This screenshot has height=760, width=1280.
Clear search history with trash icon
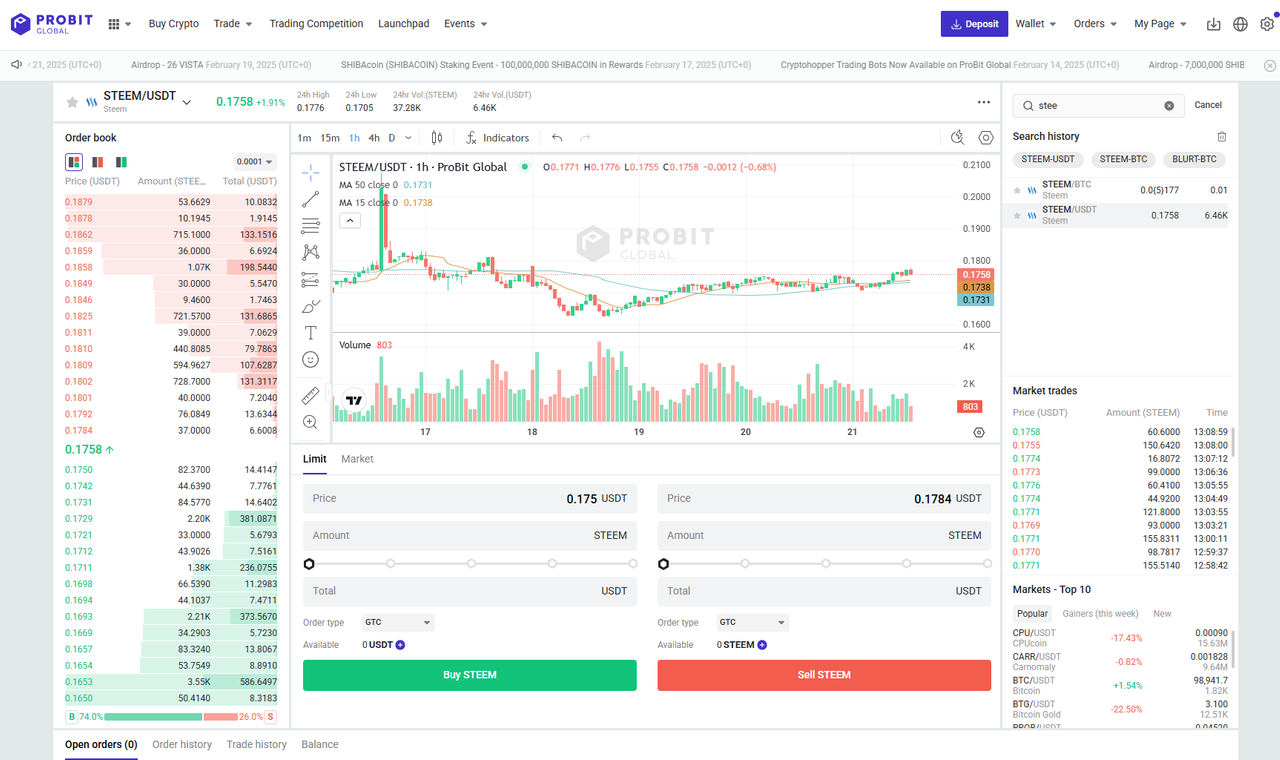[1221, 136]
